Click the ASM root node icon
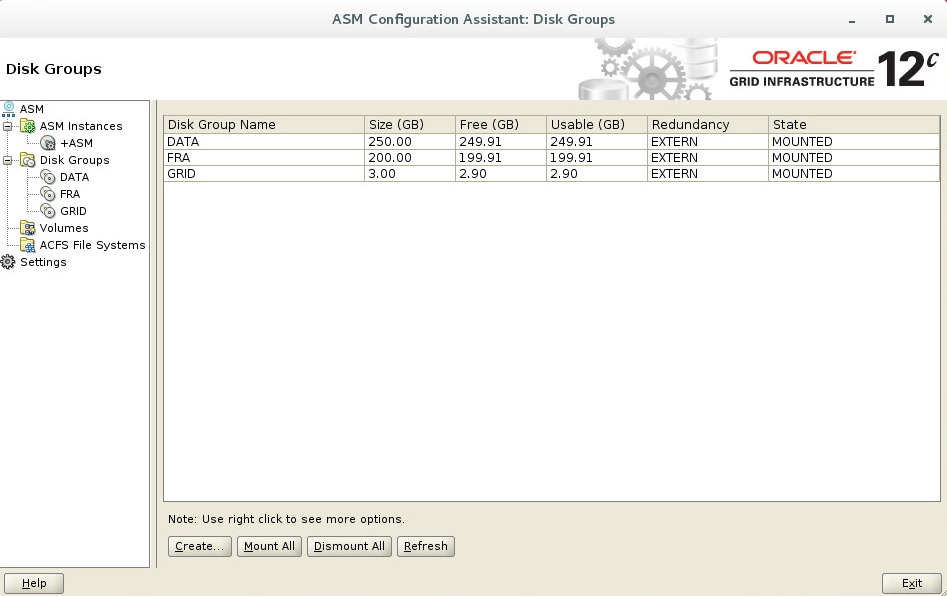Viewport: 947px width, 596px height. pos(8,109)
